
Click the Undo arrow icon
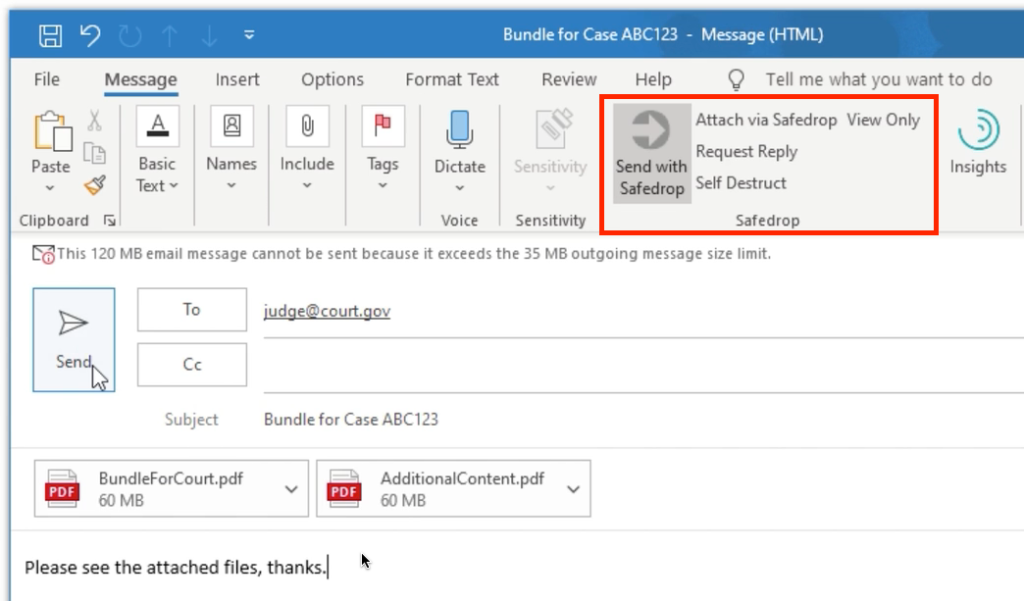90,36
